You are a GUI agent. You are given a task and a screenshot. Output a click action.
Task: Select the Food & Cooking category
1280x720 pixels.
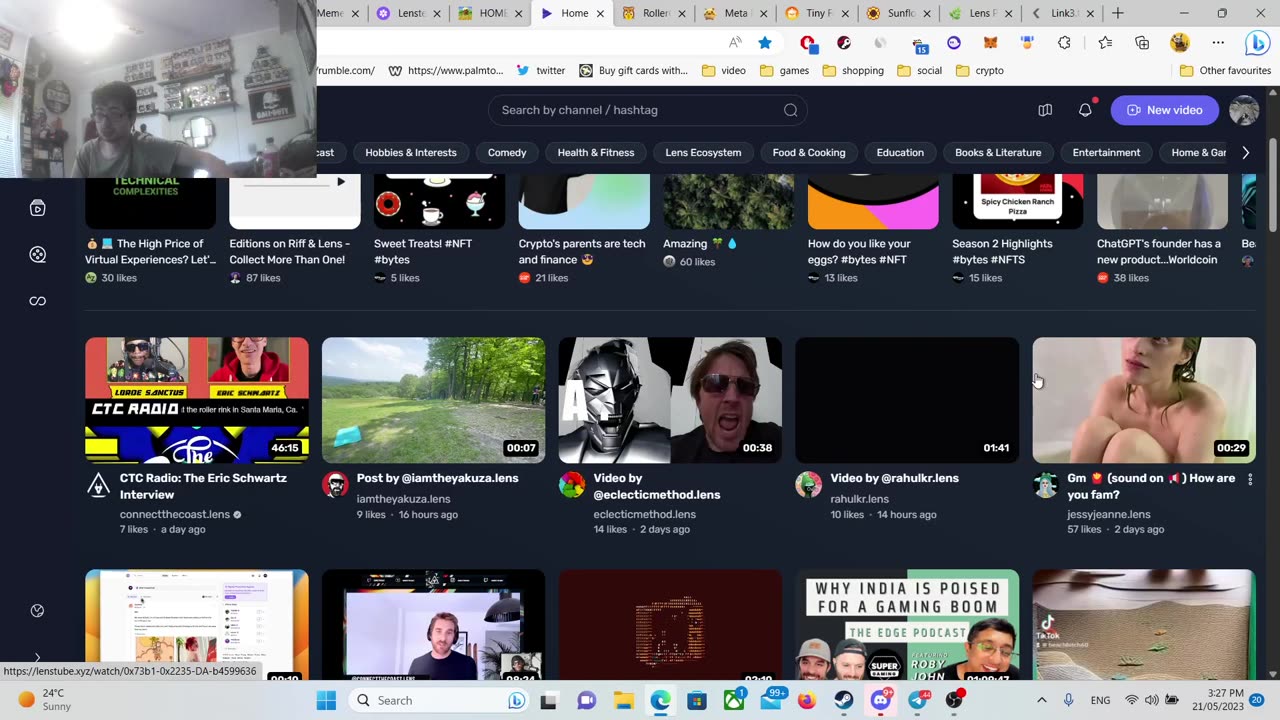(809, 153)
